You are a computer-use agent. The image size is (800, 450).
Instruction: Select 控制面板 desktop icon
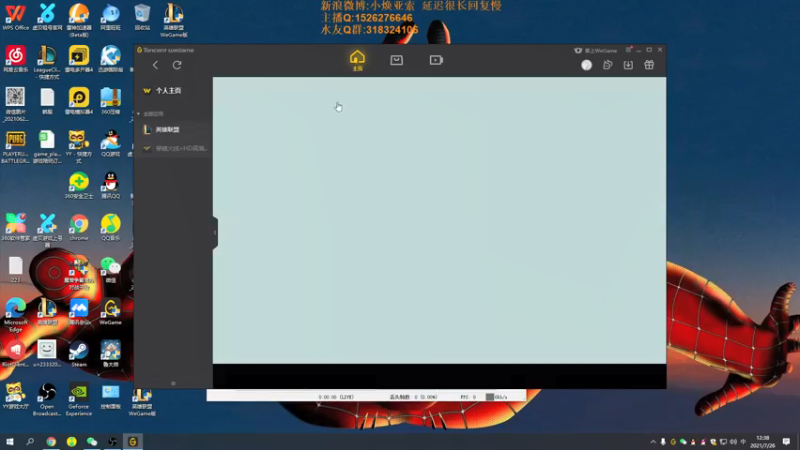pyautogui.click(x=110, y=396)
